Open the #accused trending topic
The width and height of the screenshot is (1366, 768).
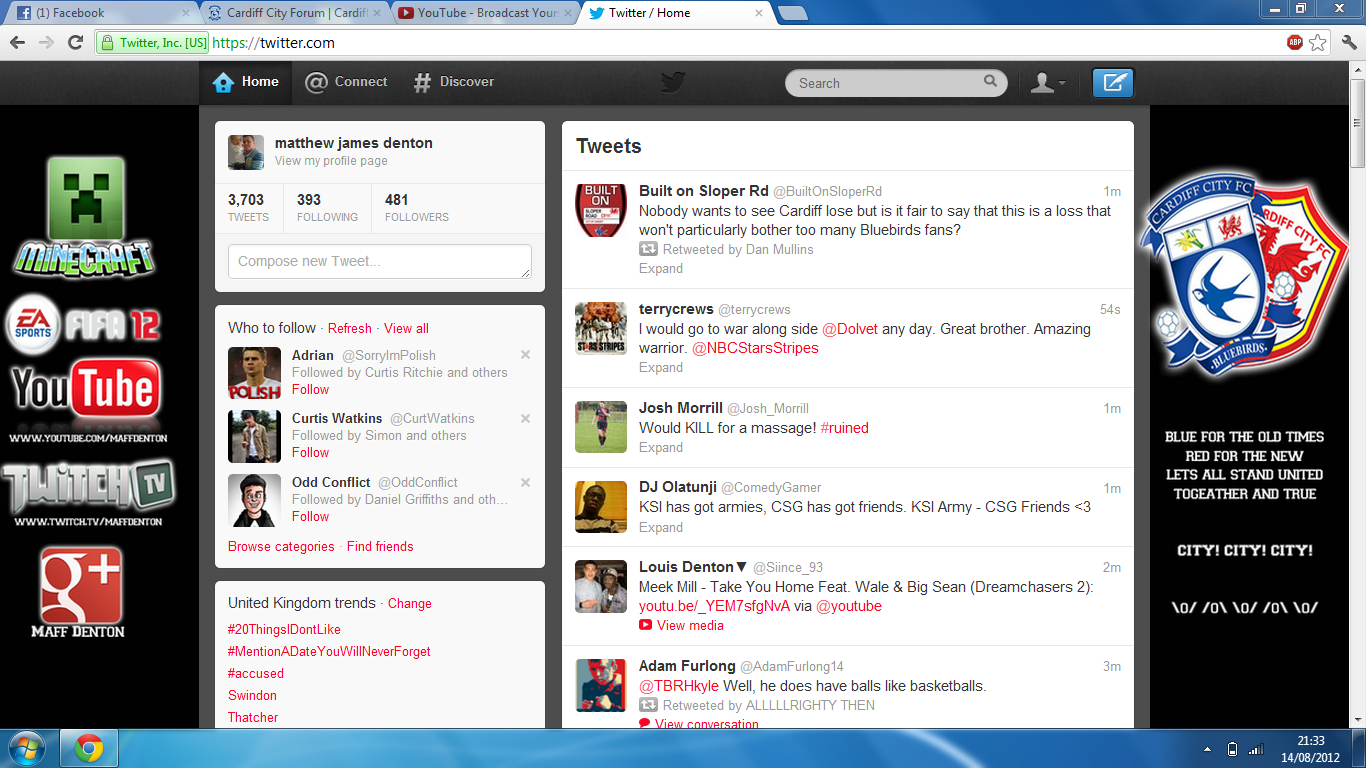(x=256, y=673)
